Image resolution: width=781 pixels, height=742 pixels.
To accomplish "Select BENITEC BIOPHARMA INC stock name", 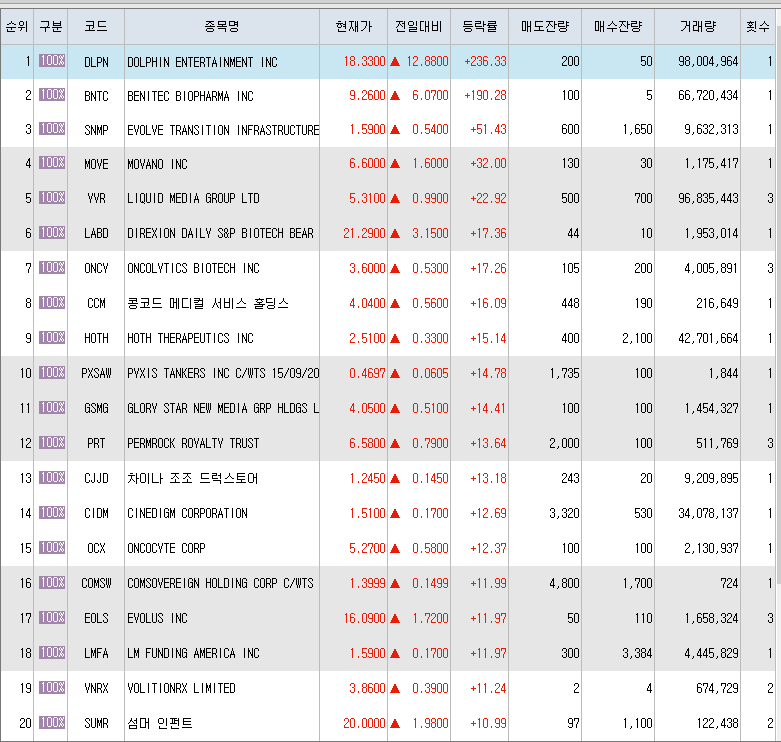I will [190, 96].
